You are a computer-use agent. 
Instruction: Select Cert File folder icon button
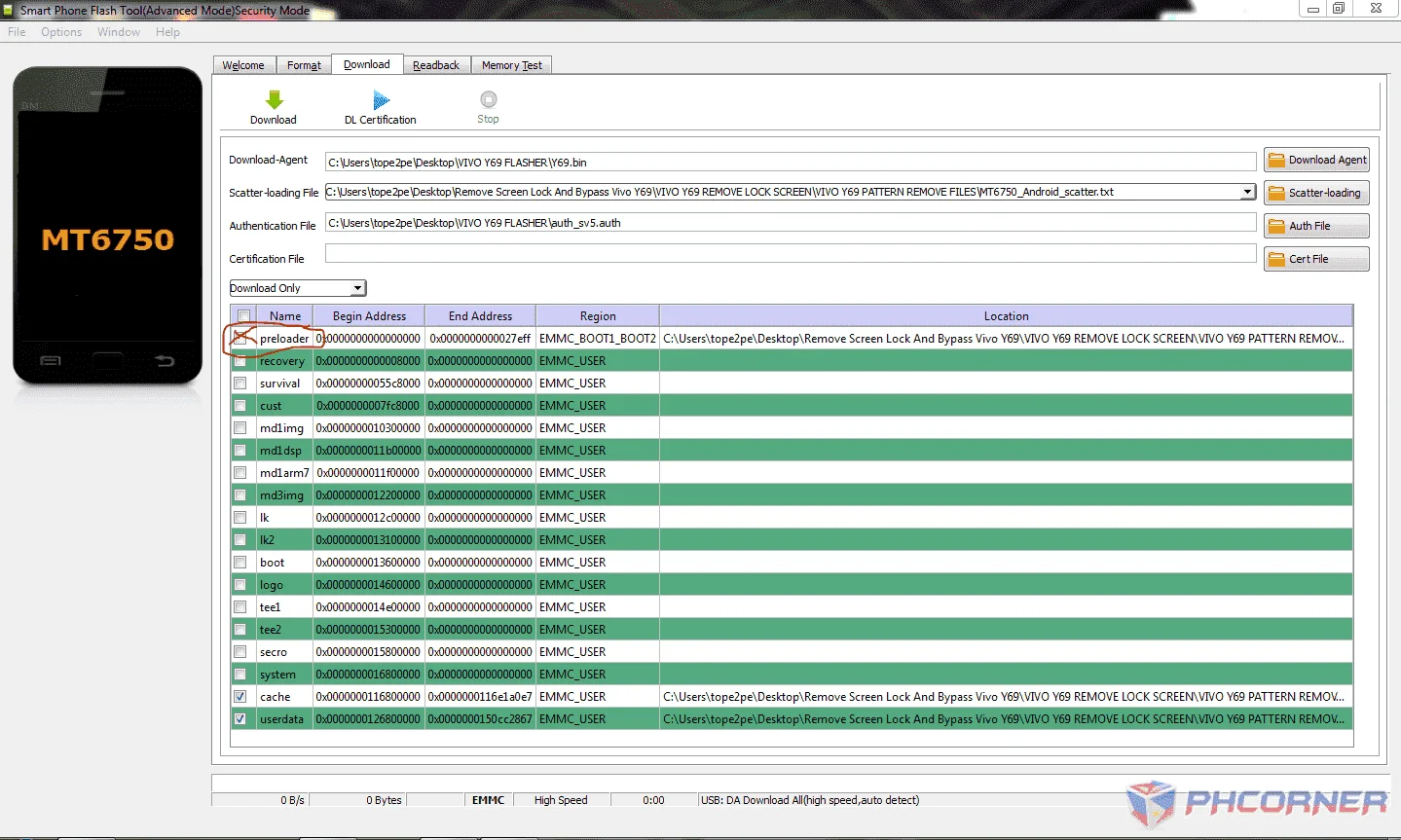tap(1276, 259)
